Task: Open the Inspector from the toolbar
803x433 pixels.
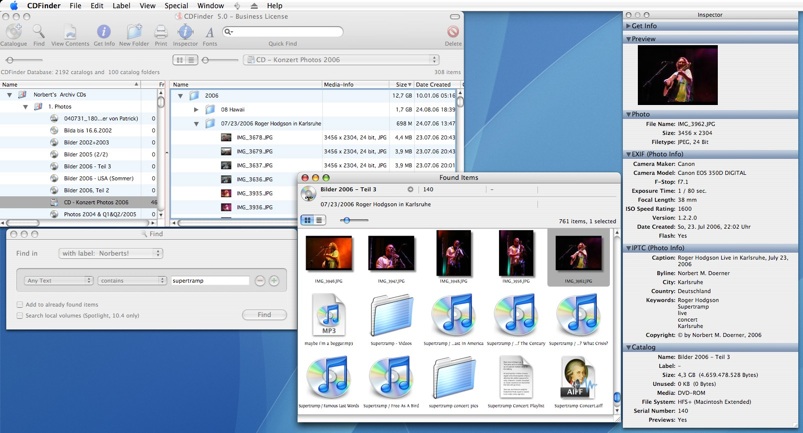Action: (x=185, y=32)
